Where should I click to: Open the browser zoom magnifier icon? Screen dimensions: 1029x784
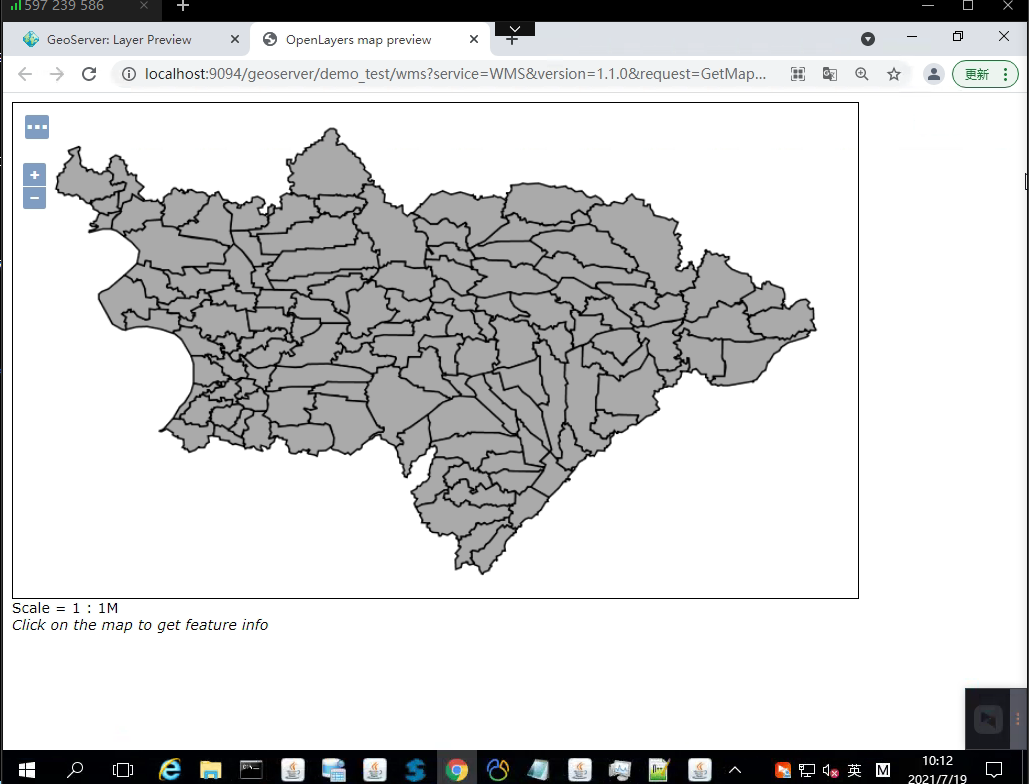pyautogui.click(x=862, y=74)
